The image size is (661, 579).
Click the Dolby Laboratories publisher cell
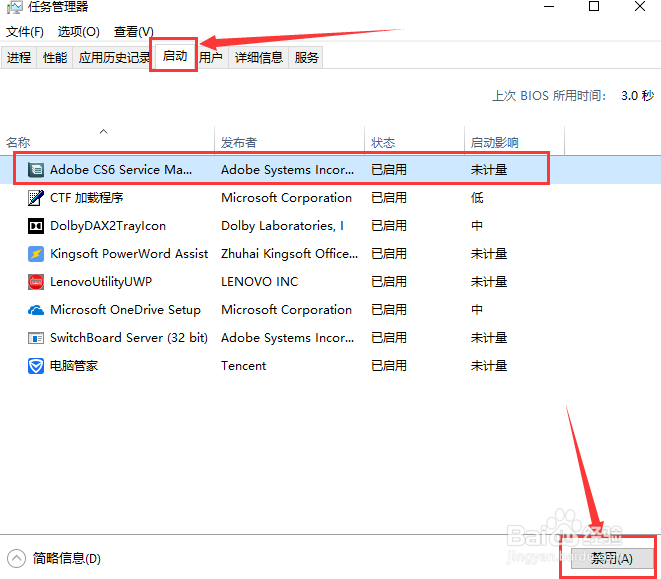point(282,226)
